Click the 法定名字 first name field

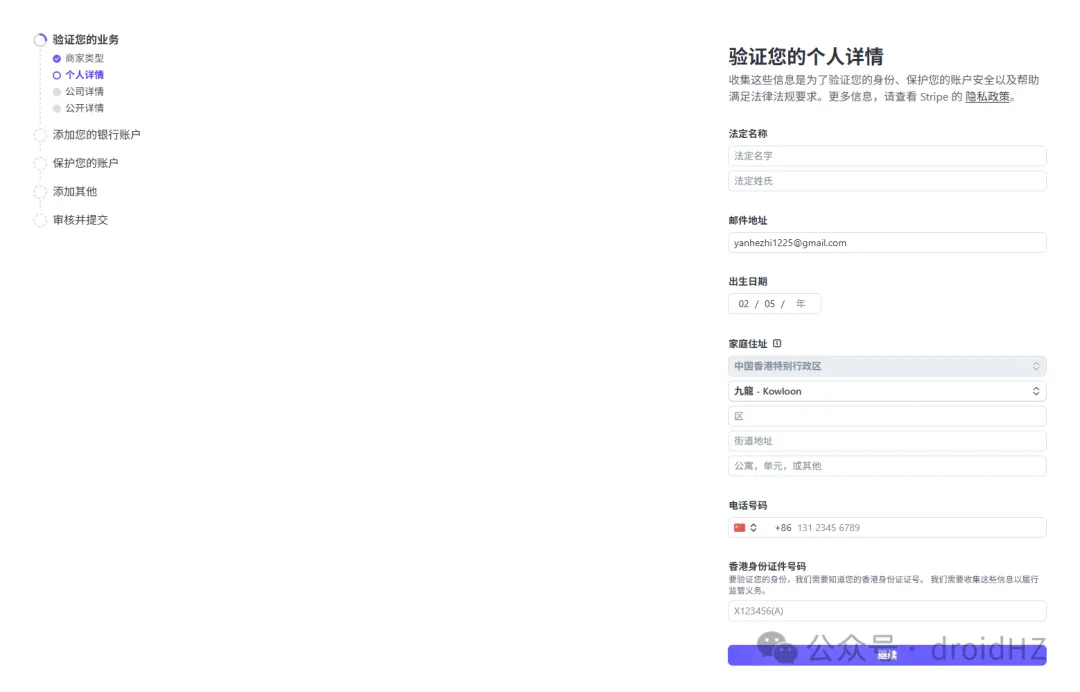[x=886, y=156]
